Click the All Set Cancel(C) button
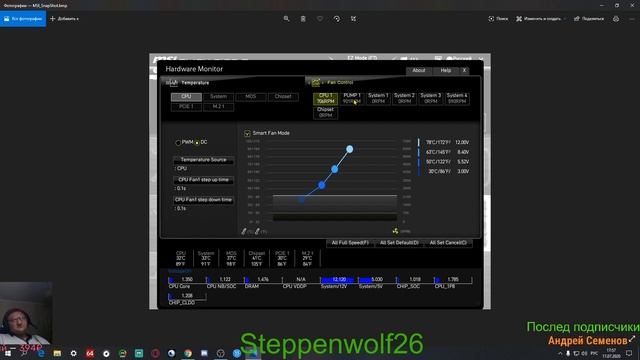Image resolution: width=640 pixels, height=360 pixels. tap(448, 243)
